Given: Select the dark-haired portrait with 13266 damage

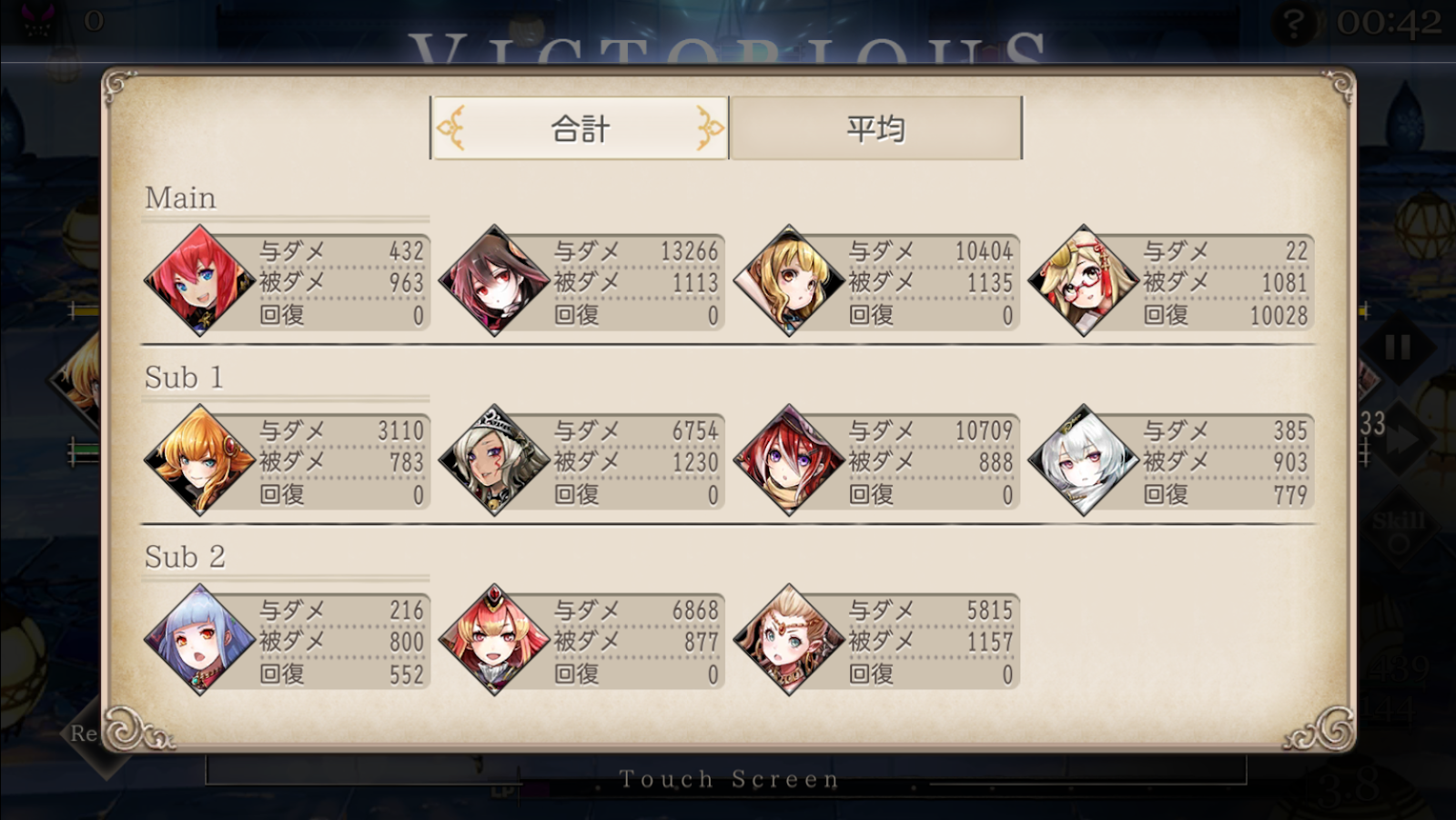Looking at the screenshot, I should click(494, 281).
